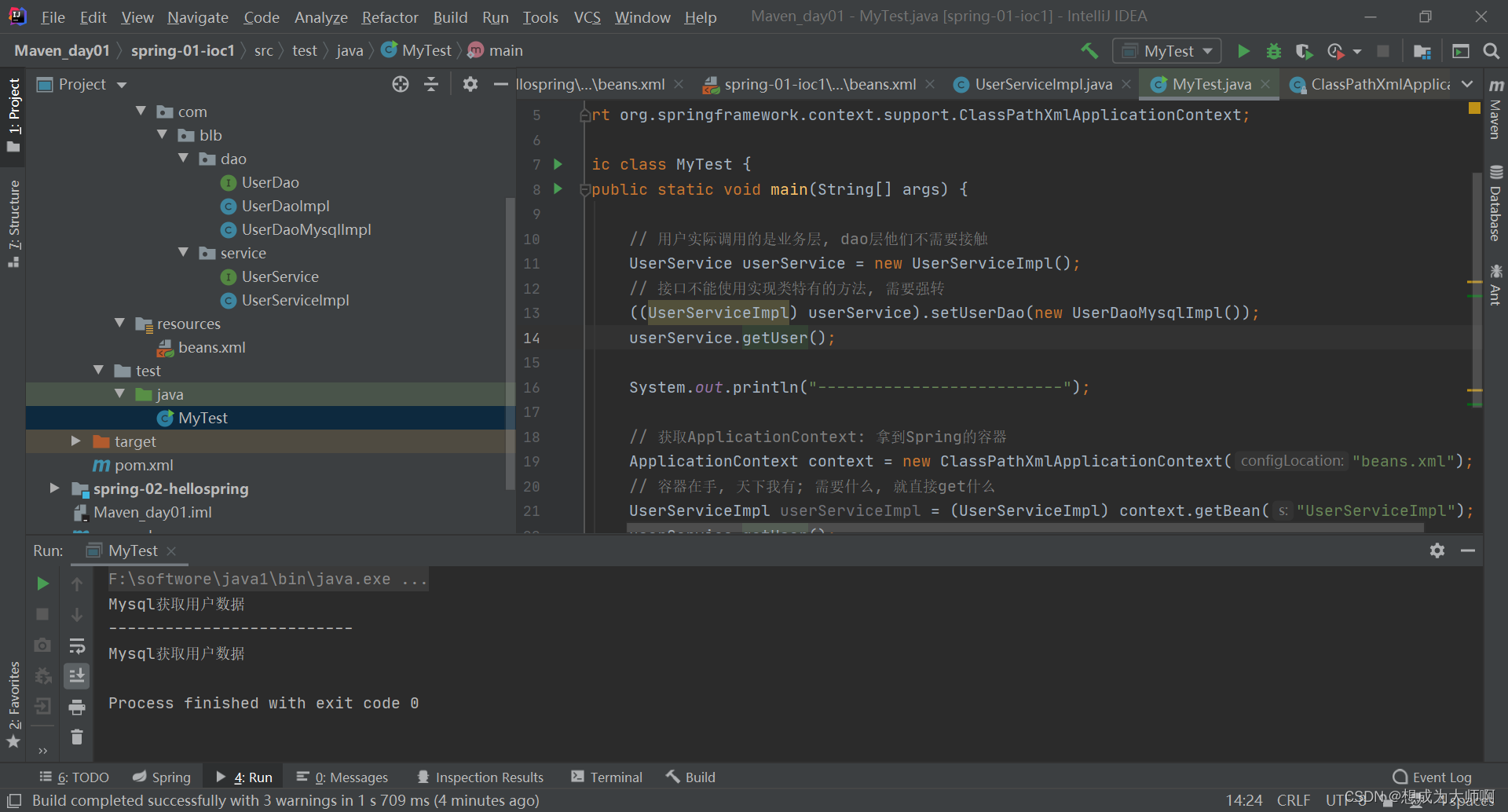The width and height of the screenshot is (1508, 812).
Task: Collapse the service package folder
Action: [184, 253]
